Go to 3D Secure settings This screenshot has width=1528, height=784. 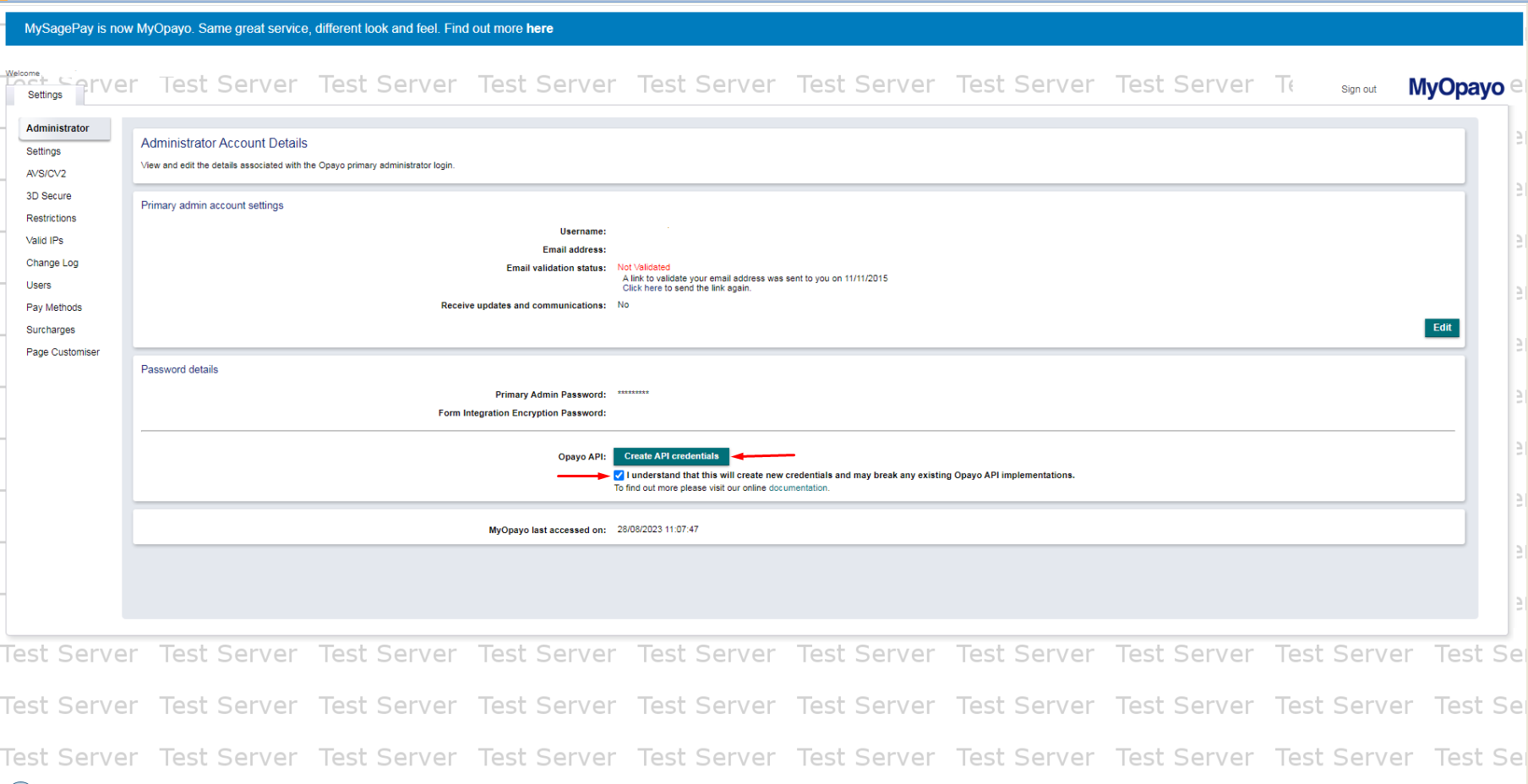point(48,196)
